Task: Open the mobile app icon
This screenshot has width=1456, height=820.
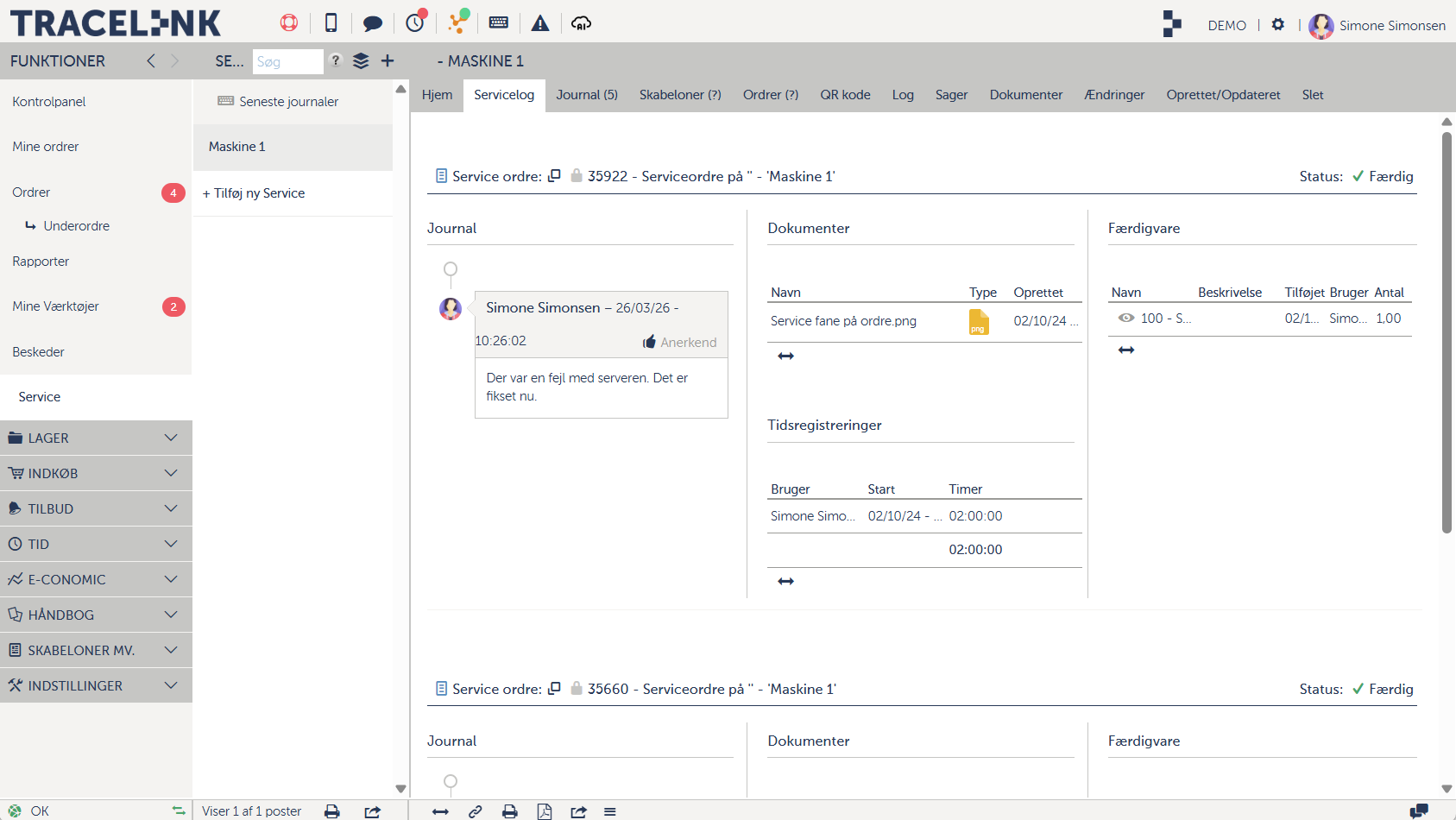Action: 331,22
